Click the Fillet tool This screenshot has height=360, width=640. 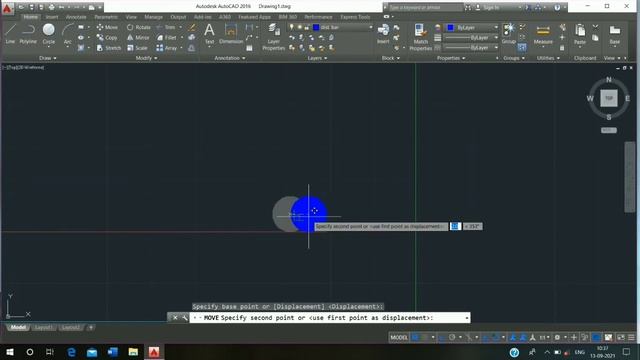point(167,38)
